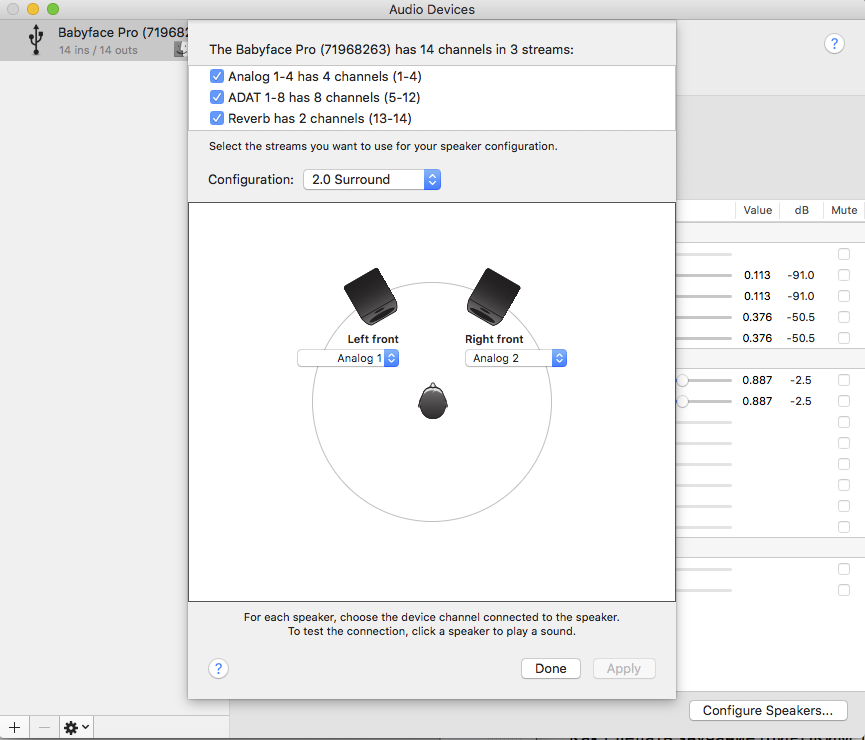The width and height of the screenshot is (865, 740).
Task: Adjust the first 0.376 volume slider
Action: (x=704, y=317)
